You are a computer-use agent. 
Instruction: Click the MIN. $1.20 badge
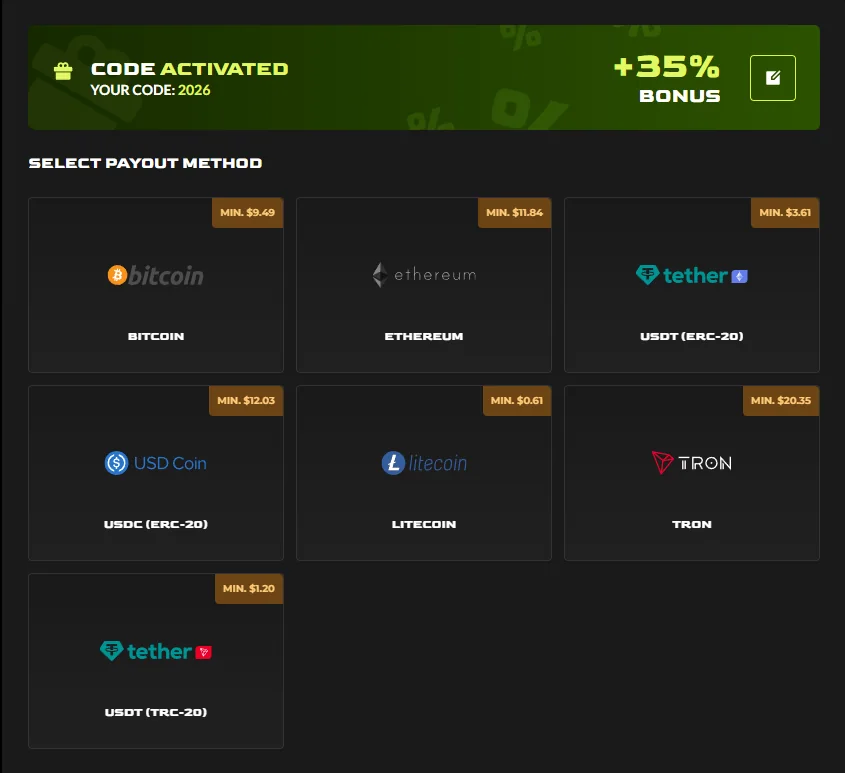(249, 589)
